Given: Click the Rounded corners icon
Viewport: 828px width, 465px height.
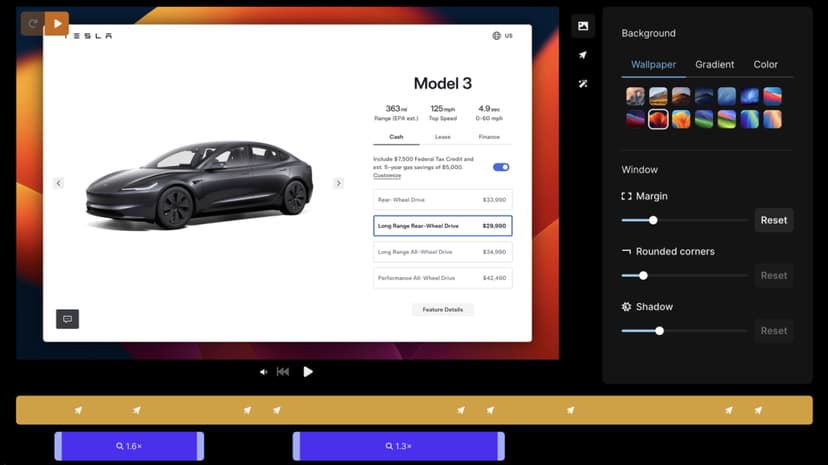Looking at the screenshot, I should 626,252.
